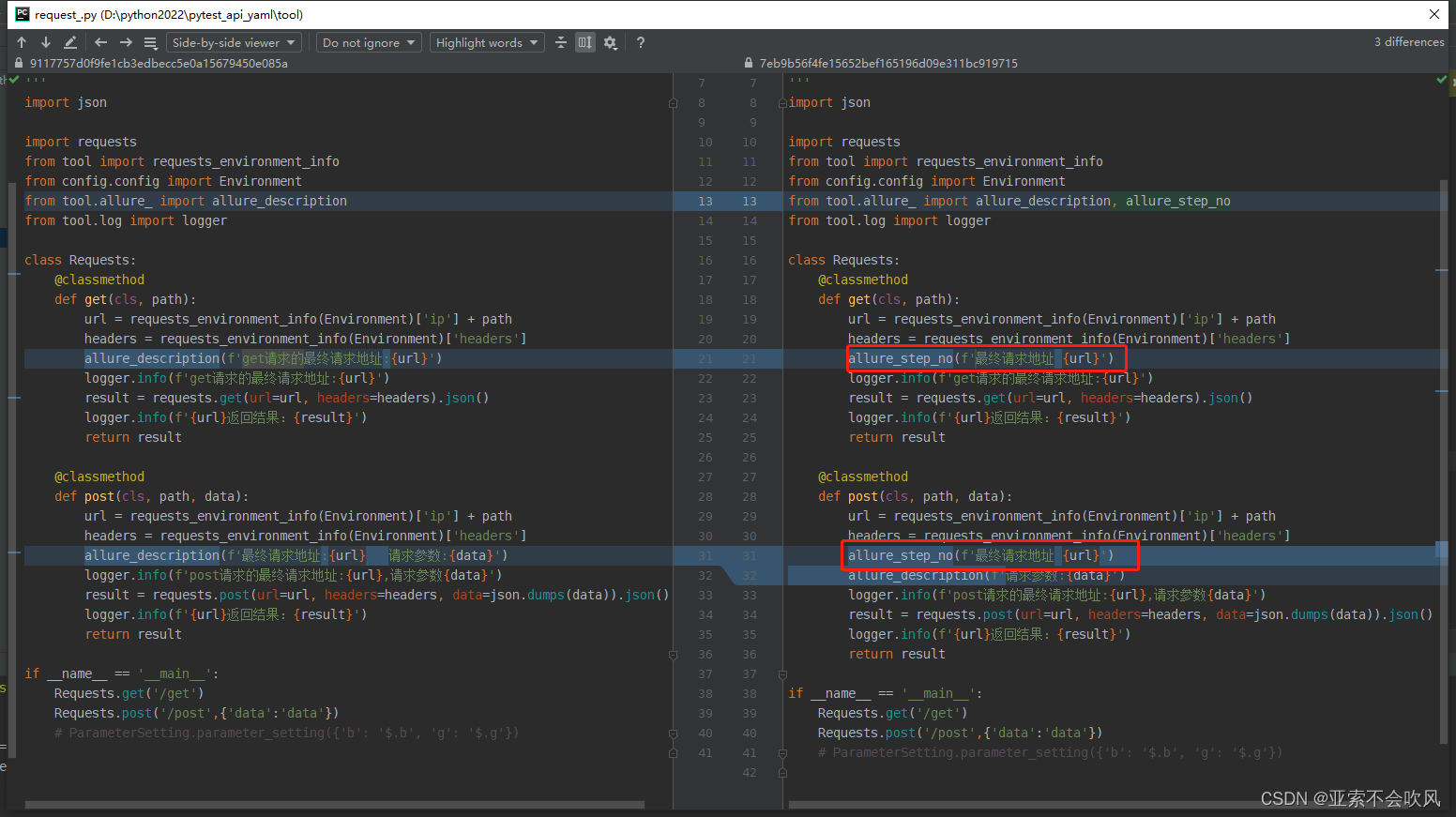Click right pane class Requests line
Image resolution: width=1456 pixels, height=817 pixels.
click(x=843, y=260)
